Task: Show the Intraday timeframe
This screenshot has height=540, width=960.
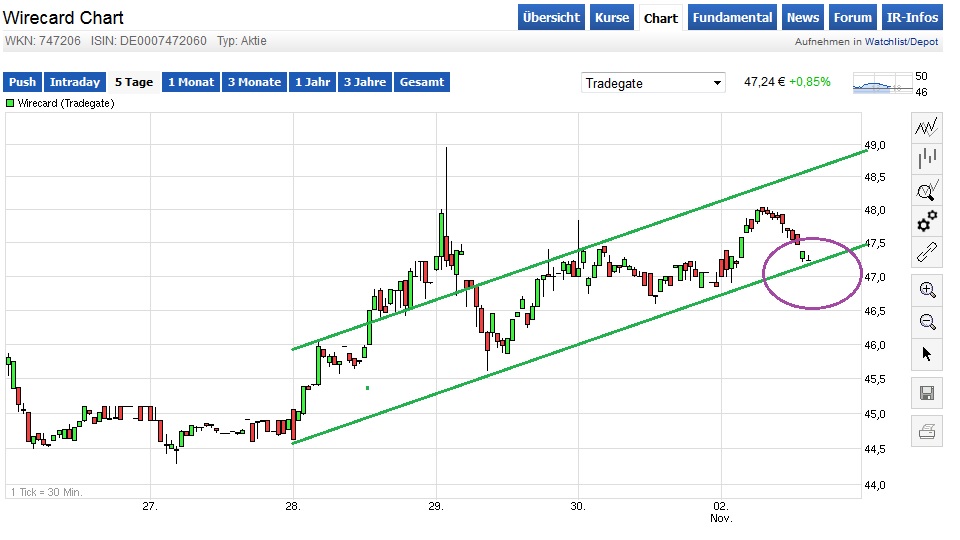Action: (x=75, y=82)
